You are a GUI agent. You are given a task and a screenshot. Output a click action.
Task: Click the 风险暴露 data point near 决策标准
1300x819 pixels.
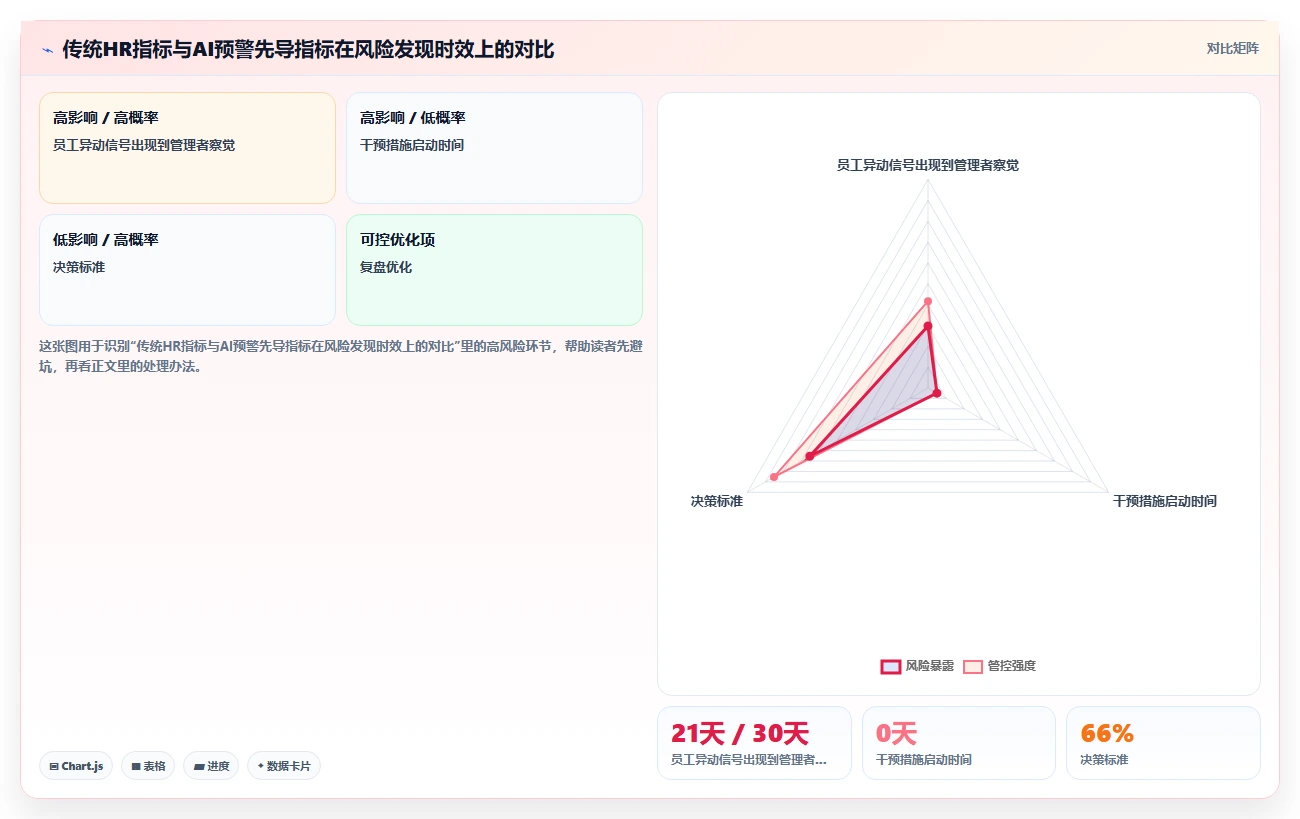click(x=809, y=456)
